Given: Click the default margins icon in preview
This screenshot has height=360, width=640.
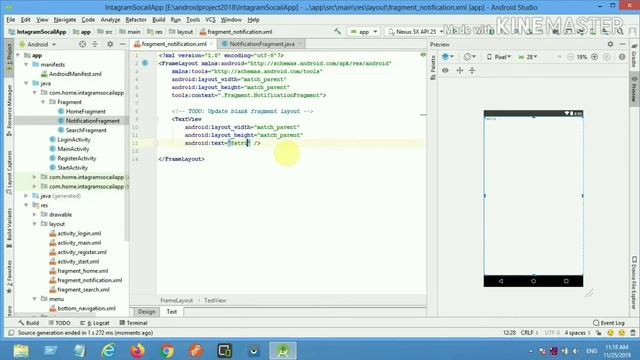Looking at the screenshot, I should pos(472,70).
